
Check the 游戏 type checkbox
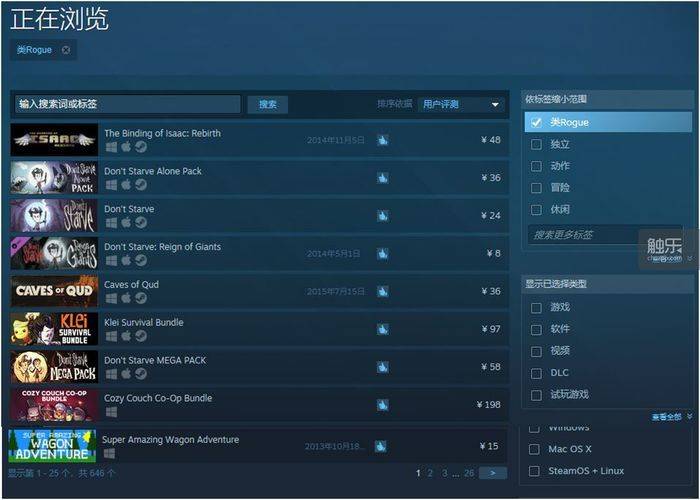[536, 308]
